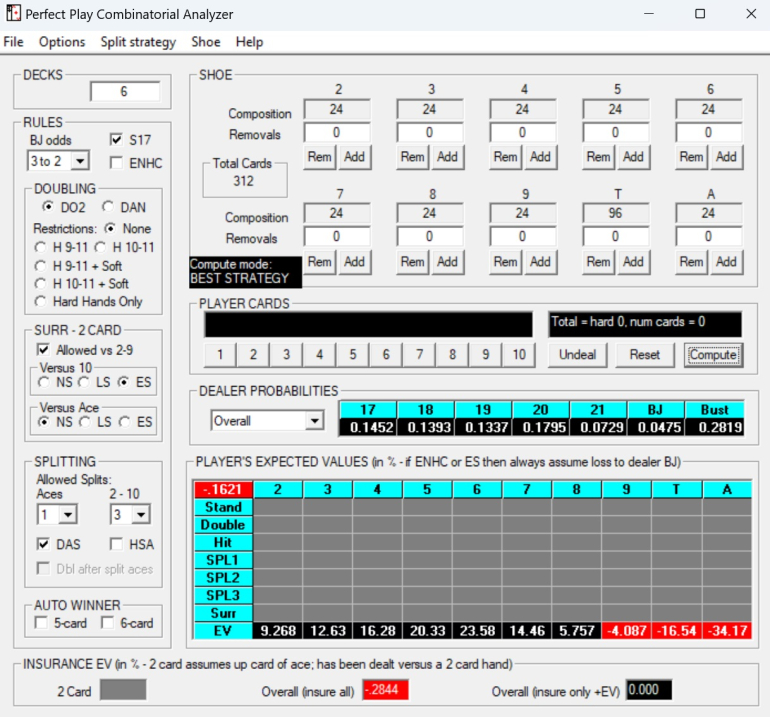770x717 pixels.
Task: Open the Shoe menu
Action: 206,42
